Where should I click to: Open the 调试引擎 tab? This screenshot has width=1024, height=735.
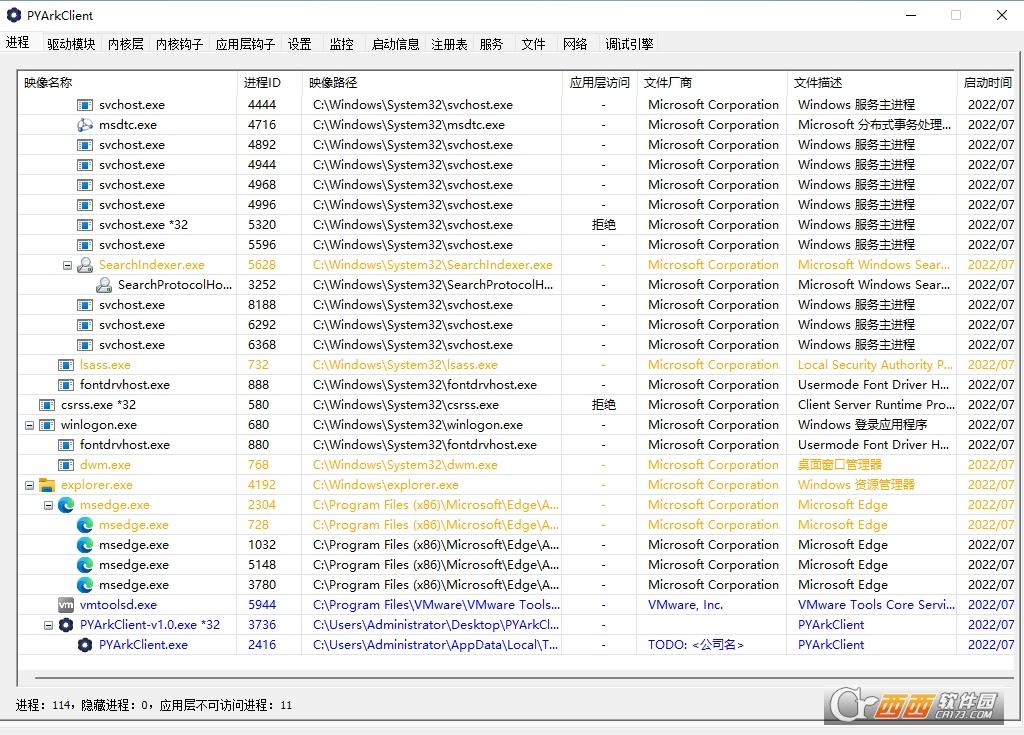point(629,44)
